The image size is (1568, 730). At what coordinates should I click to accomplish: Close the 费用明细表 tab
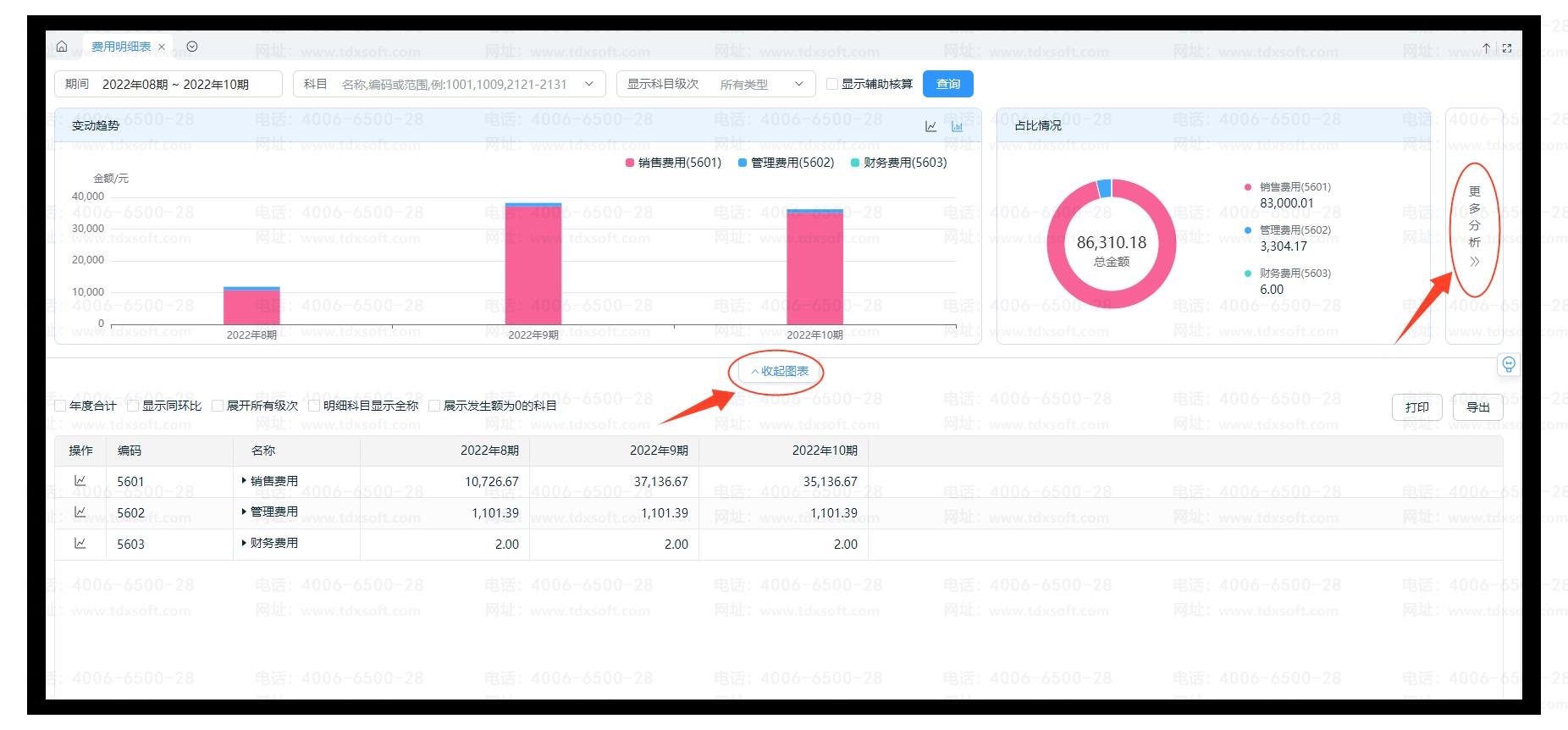162,47
